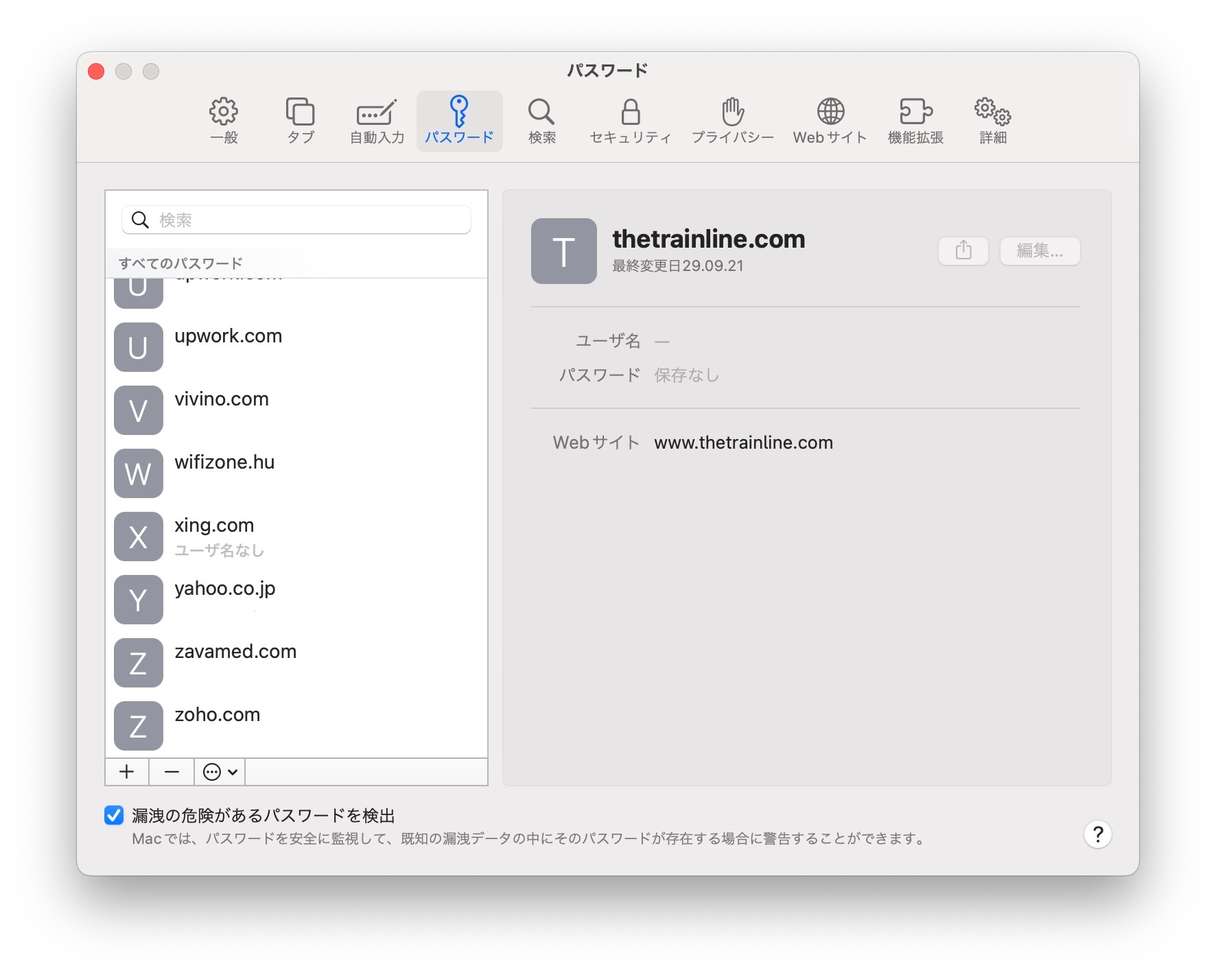Select the upwork.com password entry
Image resolution: width=1216 pixels, height=977 pixels.
[x=296, y=347]
